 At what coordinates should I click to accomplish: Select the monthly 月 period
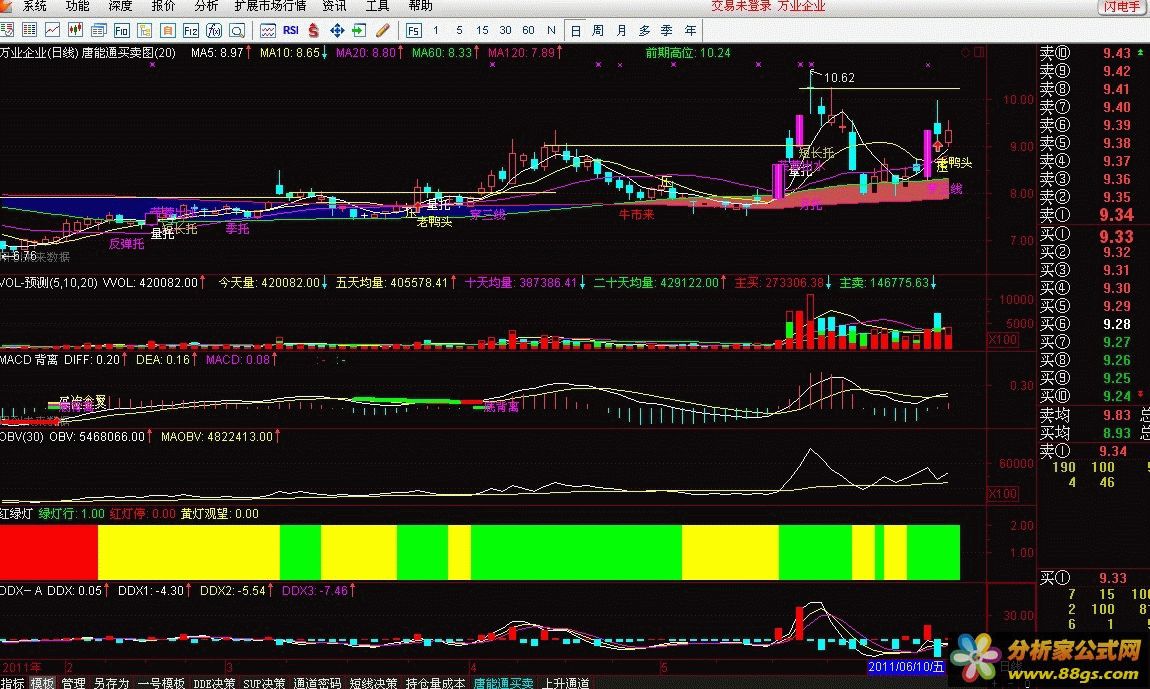pos(621,30)
